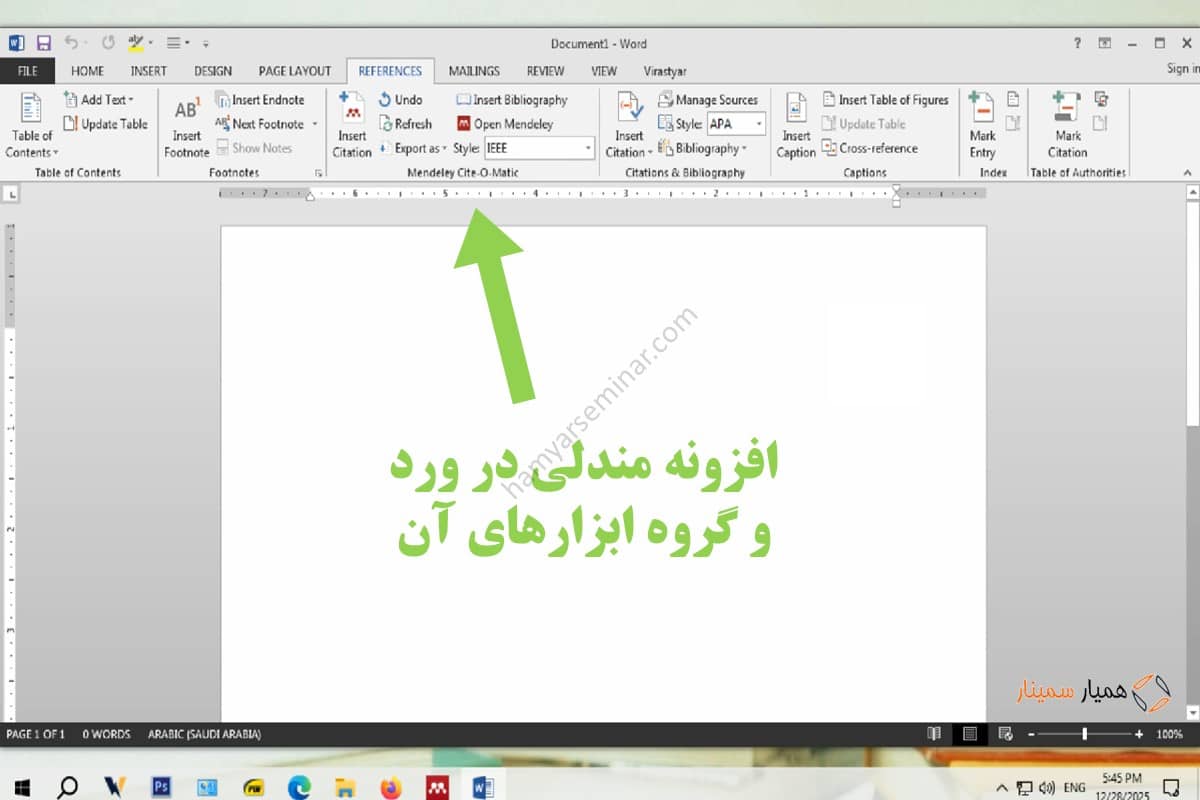The image size is (1200, 800).
Task: Click zoom in plus button
Action: point(1139,734)
